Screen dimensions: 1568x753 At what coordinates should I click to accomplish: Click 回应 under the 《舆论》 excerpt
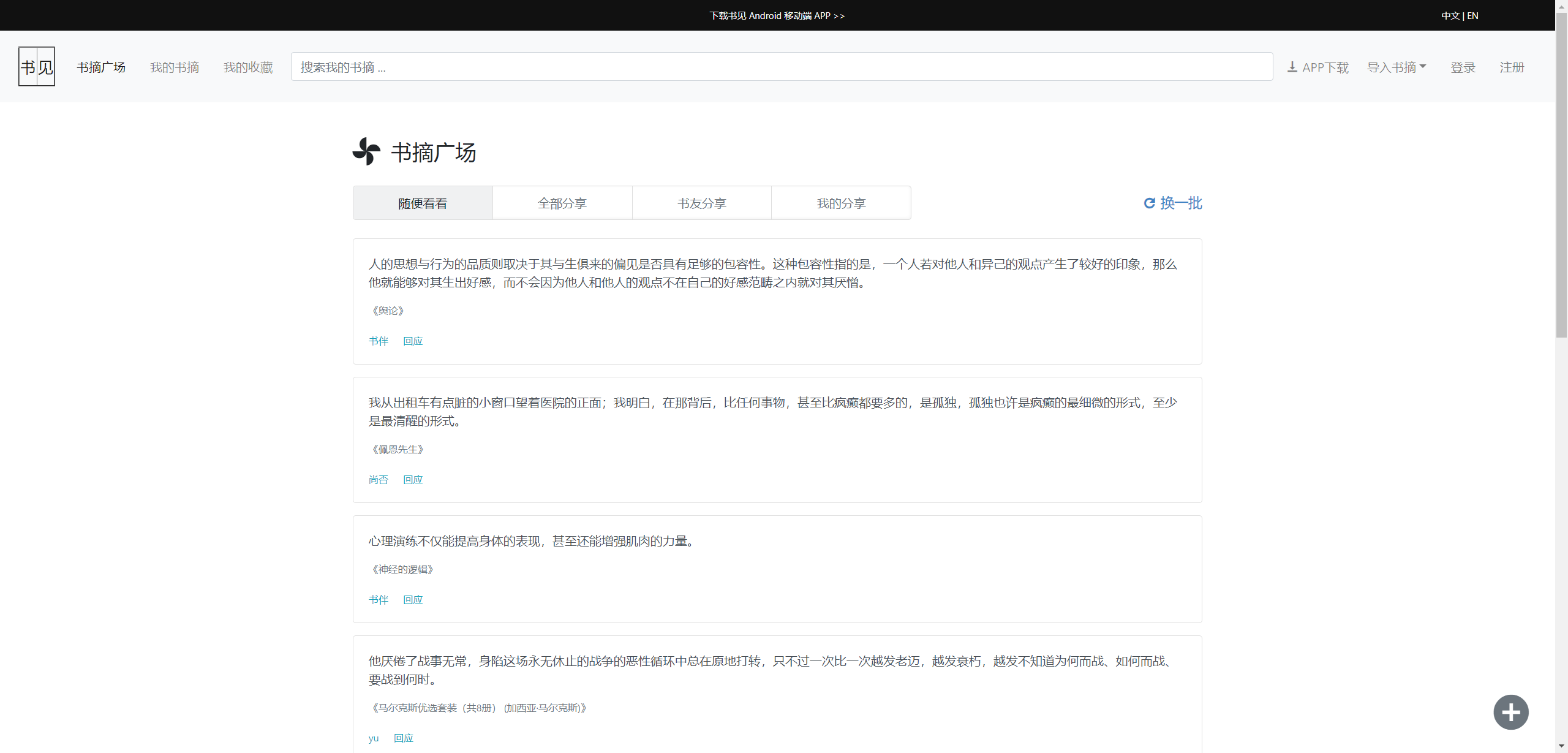(x=413, y=341)
